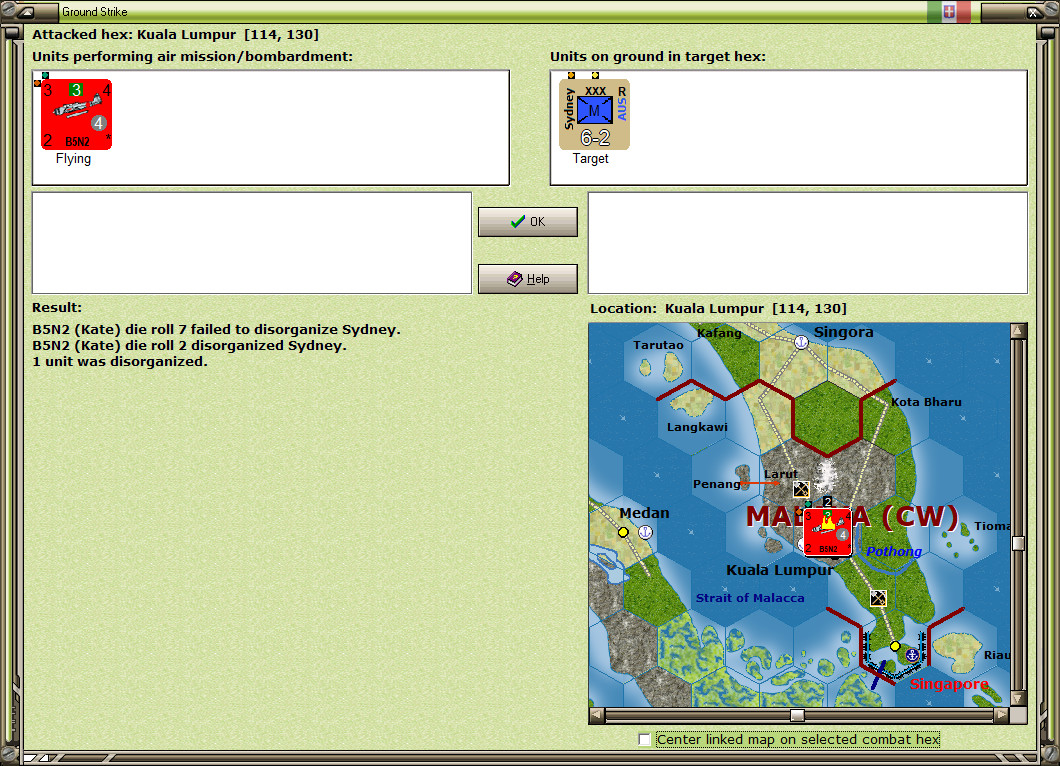Click the Singapore port anchor icon

pyautogui.click(x=912, y=655)
